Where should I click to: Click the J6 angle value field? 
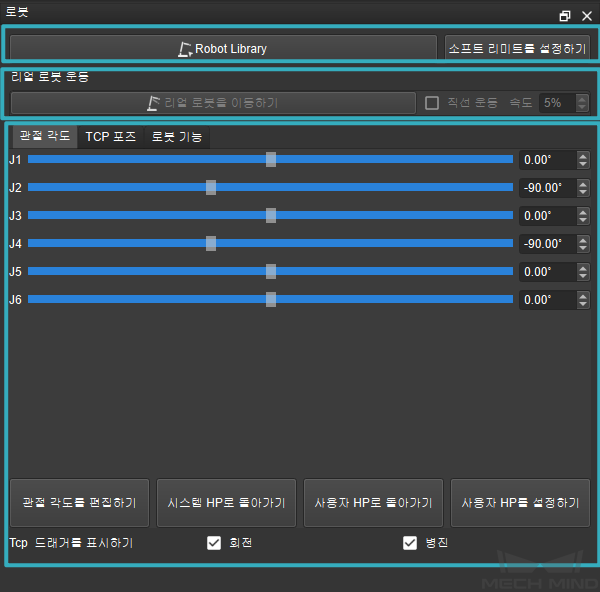548,300
